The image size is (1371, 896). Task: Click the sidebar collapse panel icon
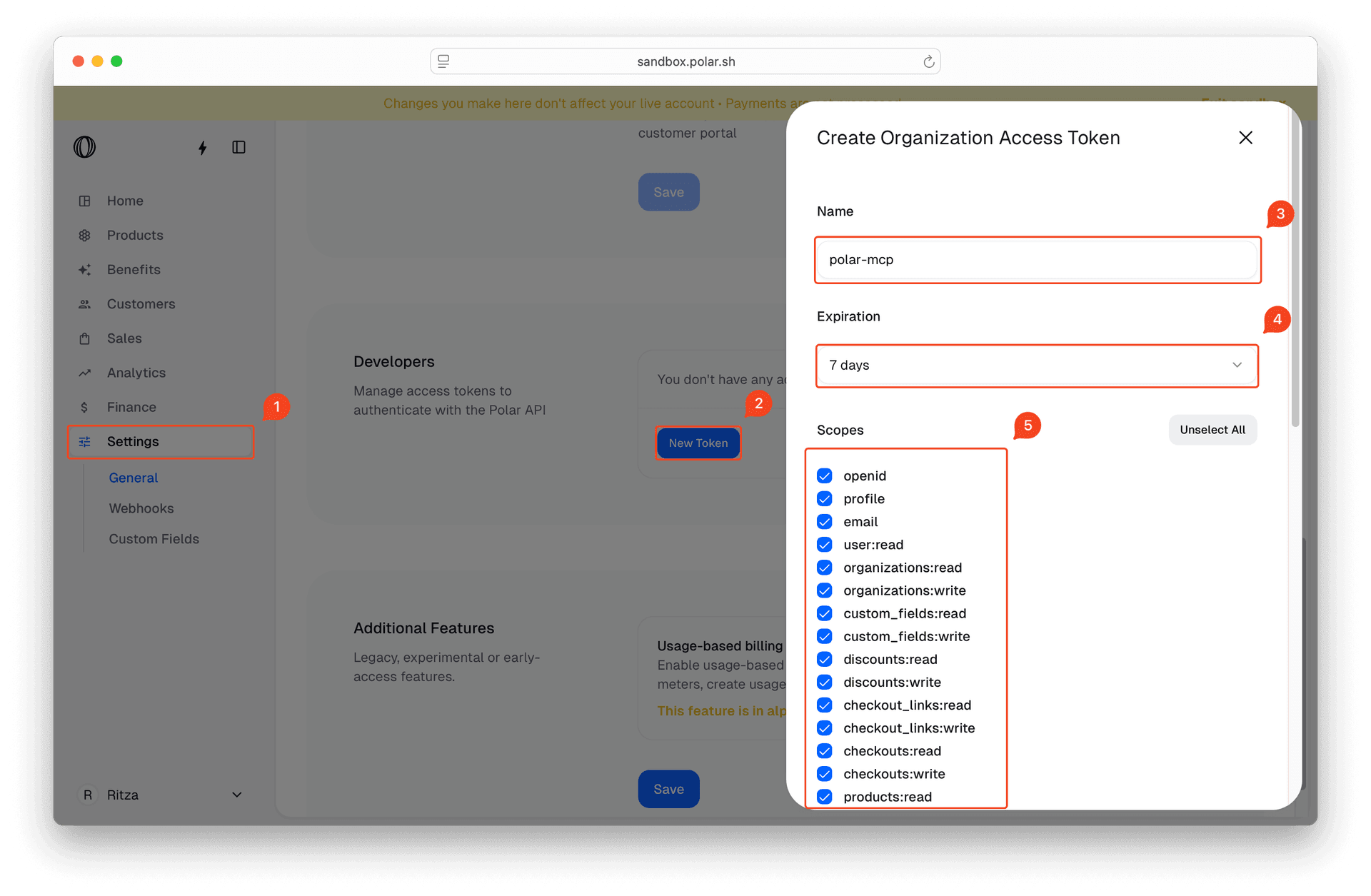(238, 147)
